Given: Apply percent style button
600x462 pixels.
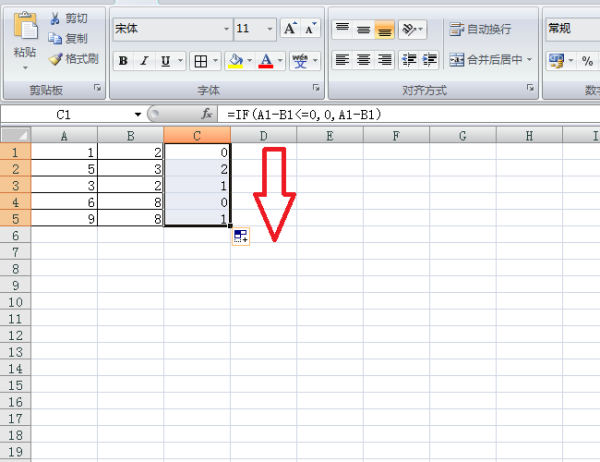Looking at the screenshot, I should pos(587,60).
